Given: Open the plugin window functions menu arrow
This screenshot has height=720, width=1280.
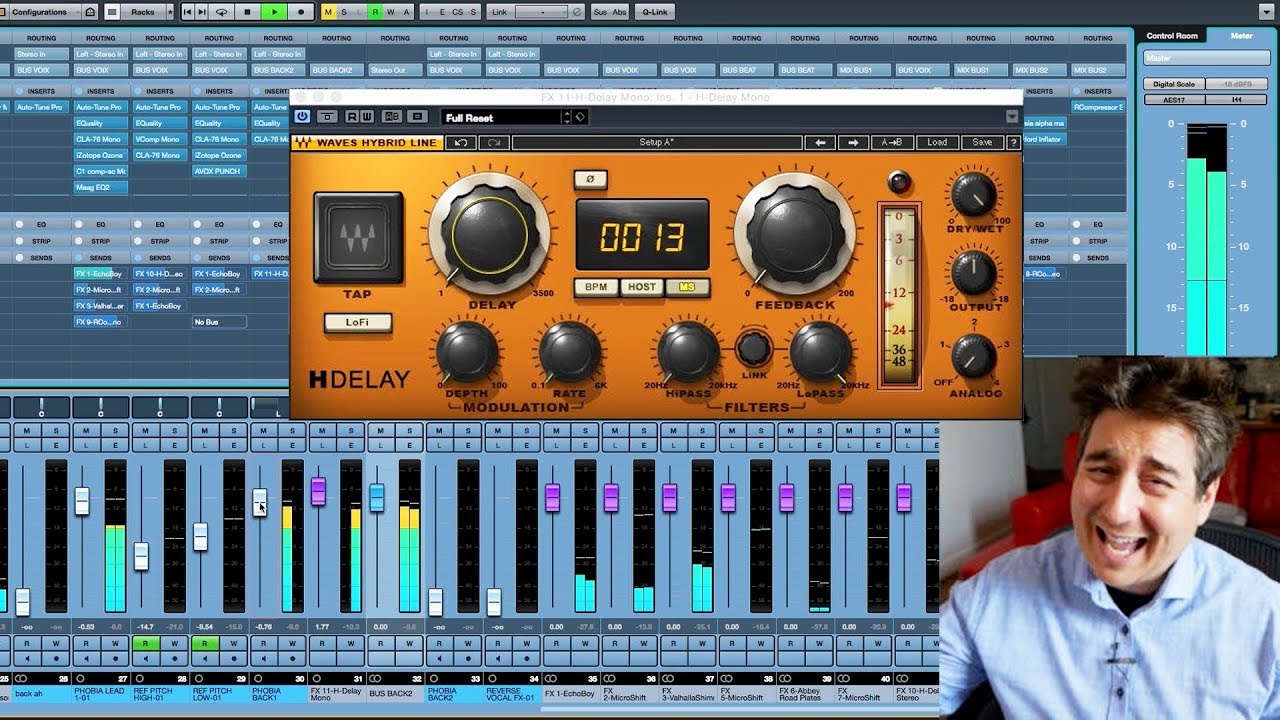Looking at the screenshot, I should [x=1012, y=117].
